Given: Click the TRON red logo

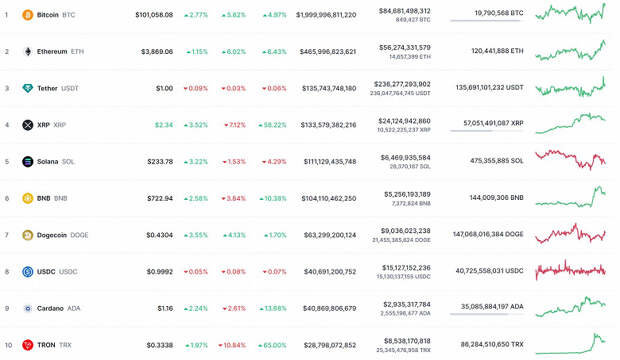Looking at the screenshot, I should [28, 345].
